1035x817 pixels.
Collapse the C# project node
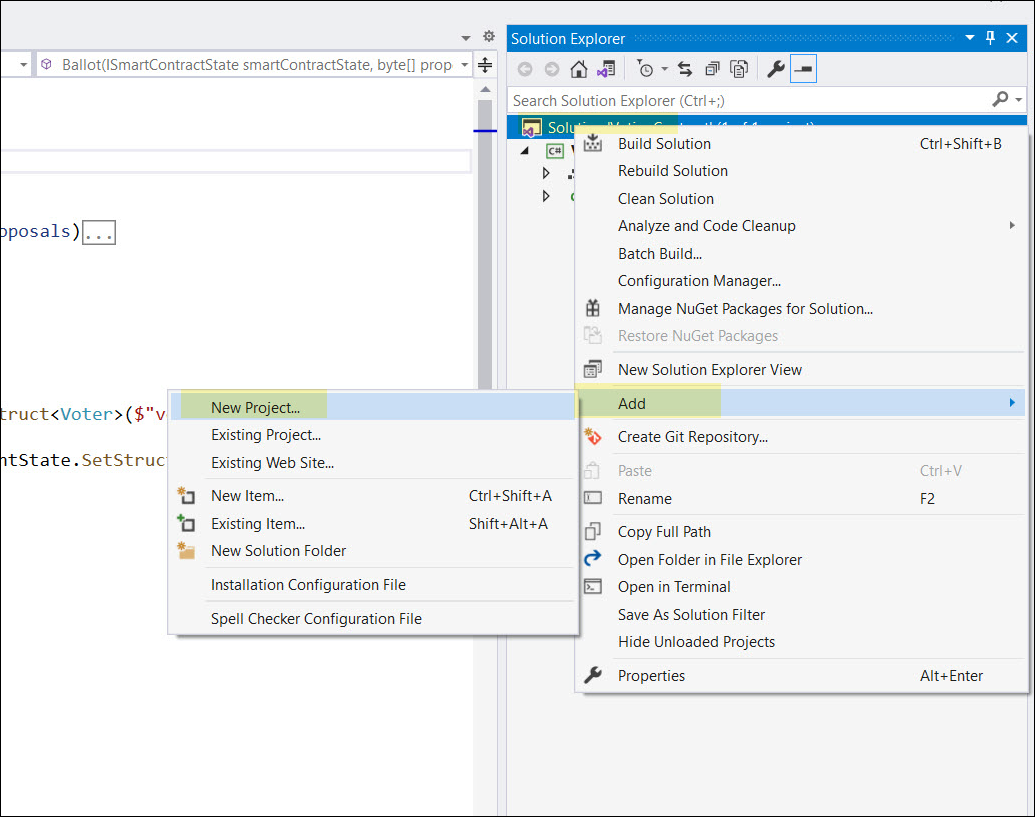point(525,150)
